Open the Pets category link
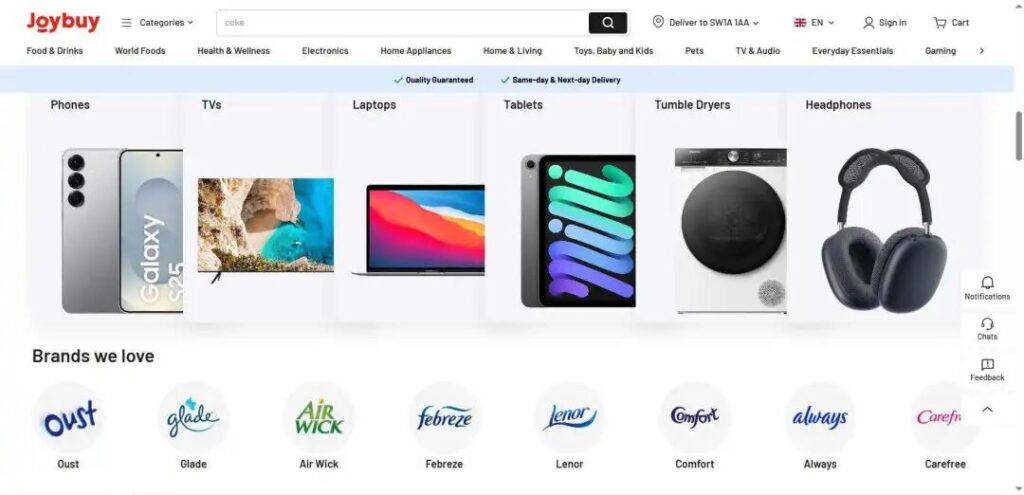 pyautogui.click(x=694, y=51)
